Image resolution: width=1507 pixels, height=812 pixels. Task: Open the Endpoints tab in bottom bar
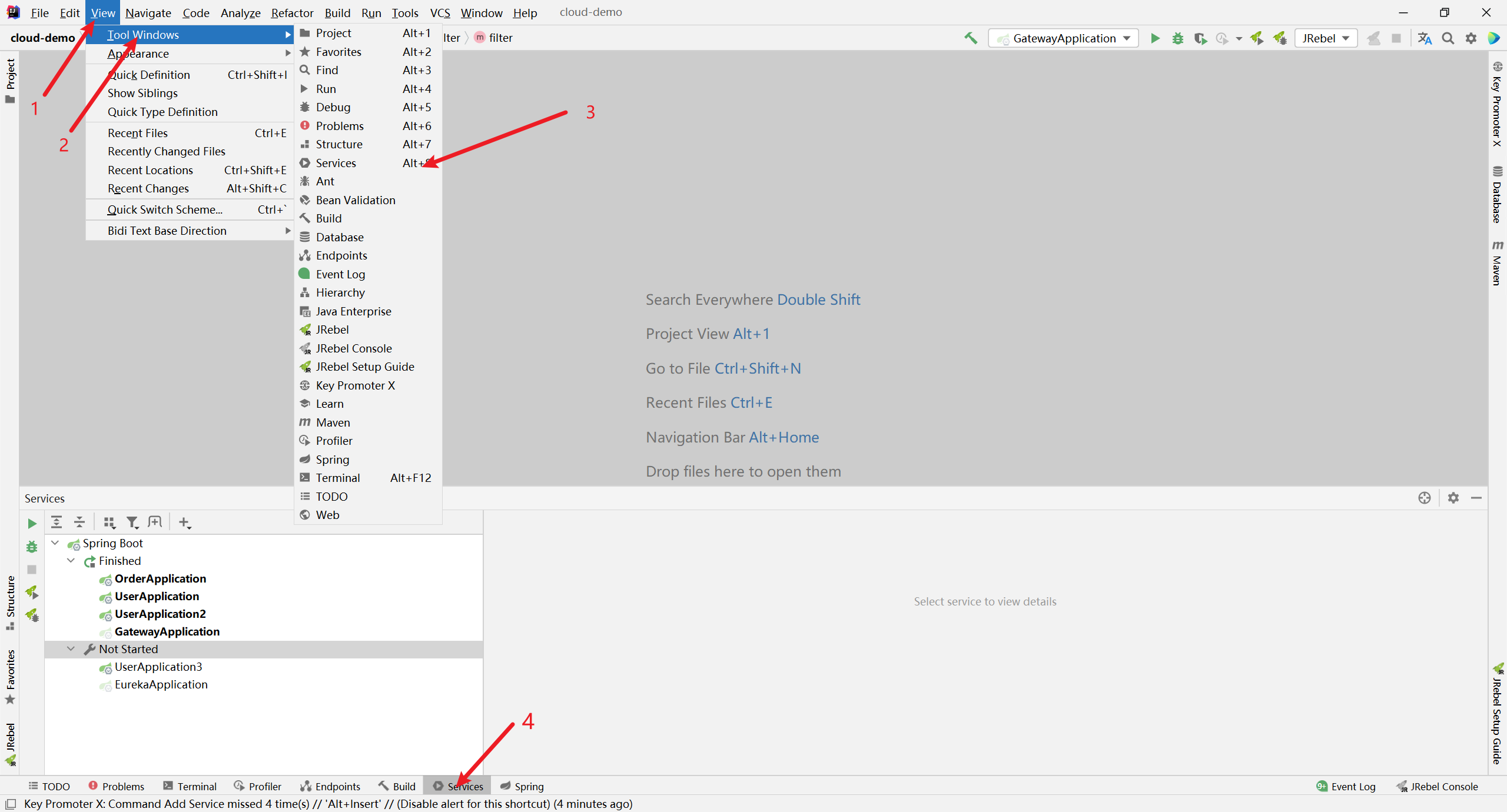tap(330, 786)
